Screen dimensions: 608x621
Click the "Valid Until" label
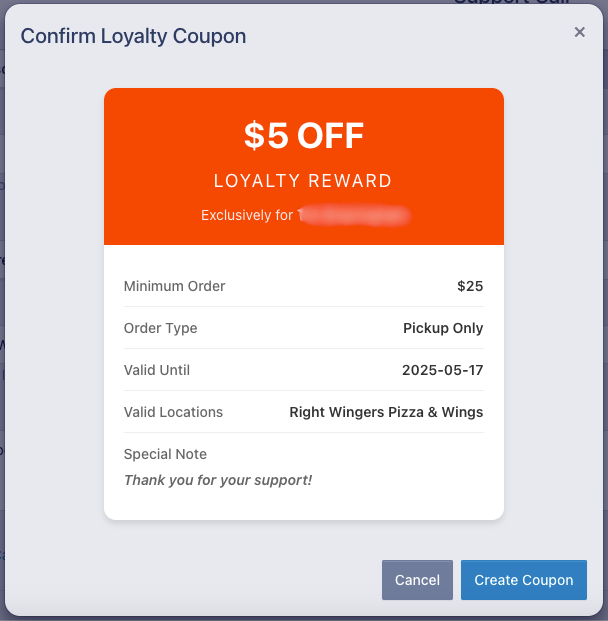156,370
